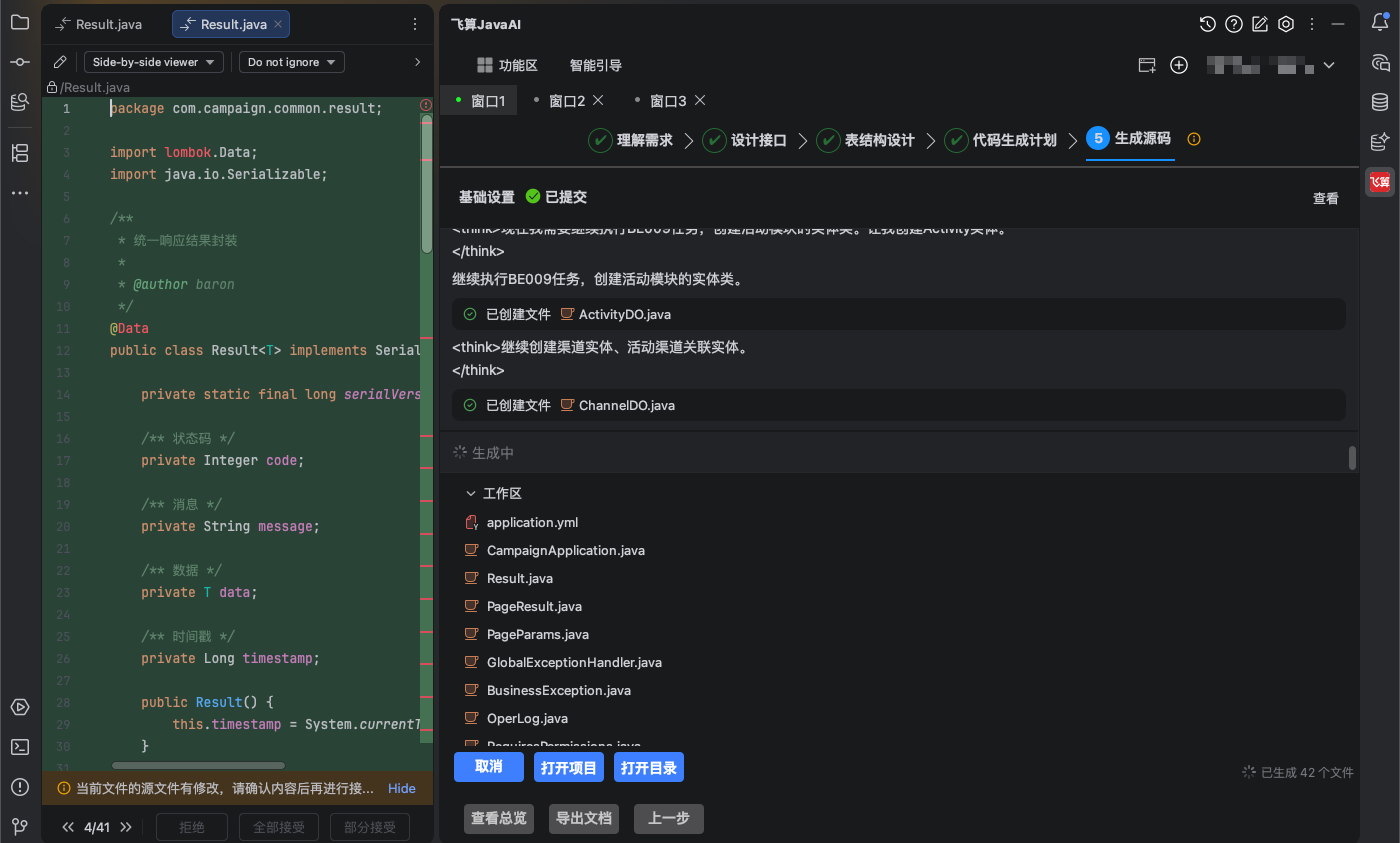
Task: Open the Services run icon in left sidebar
Action: [x=20, y=707]
